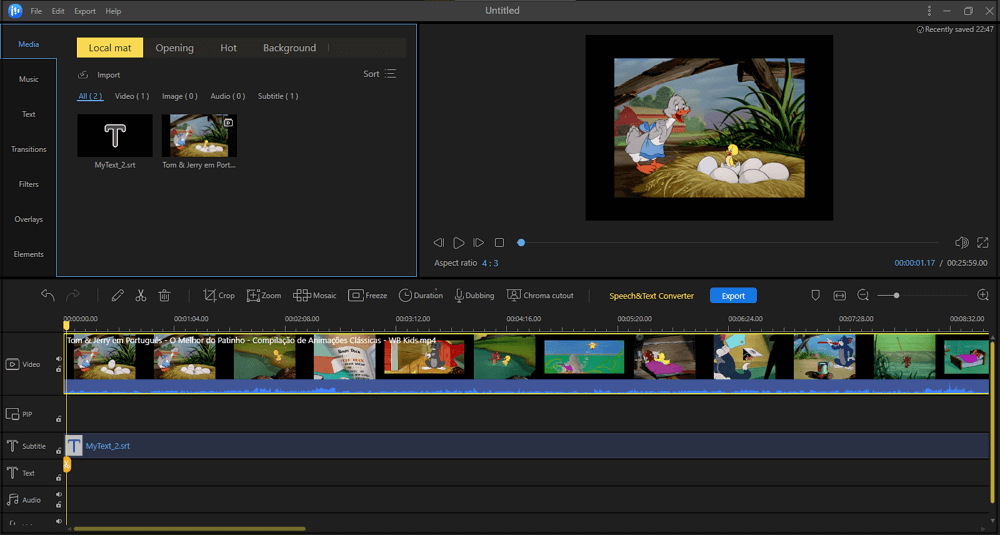Open the File menu
The height and width of the screenshot is (535, 1000).
tap(36, 11)
